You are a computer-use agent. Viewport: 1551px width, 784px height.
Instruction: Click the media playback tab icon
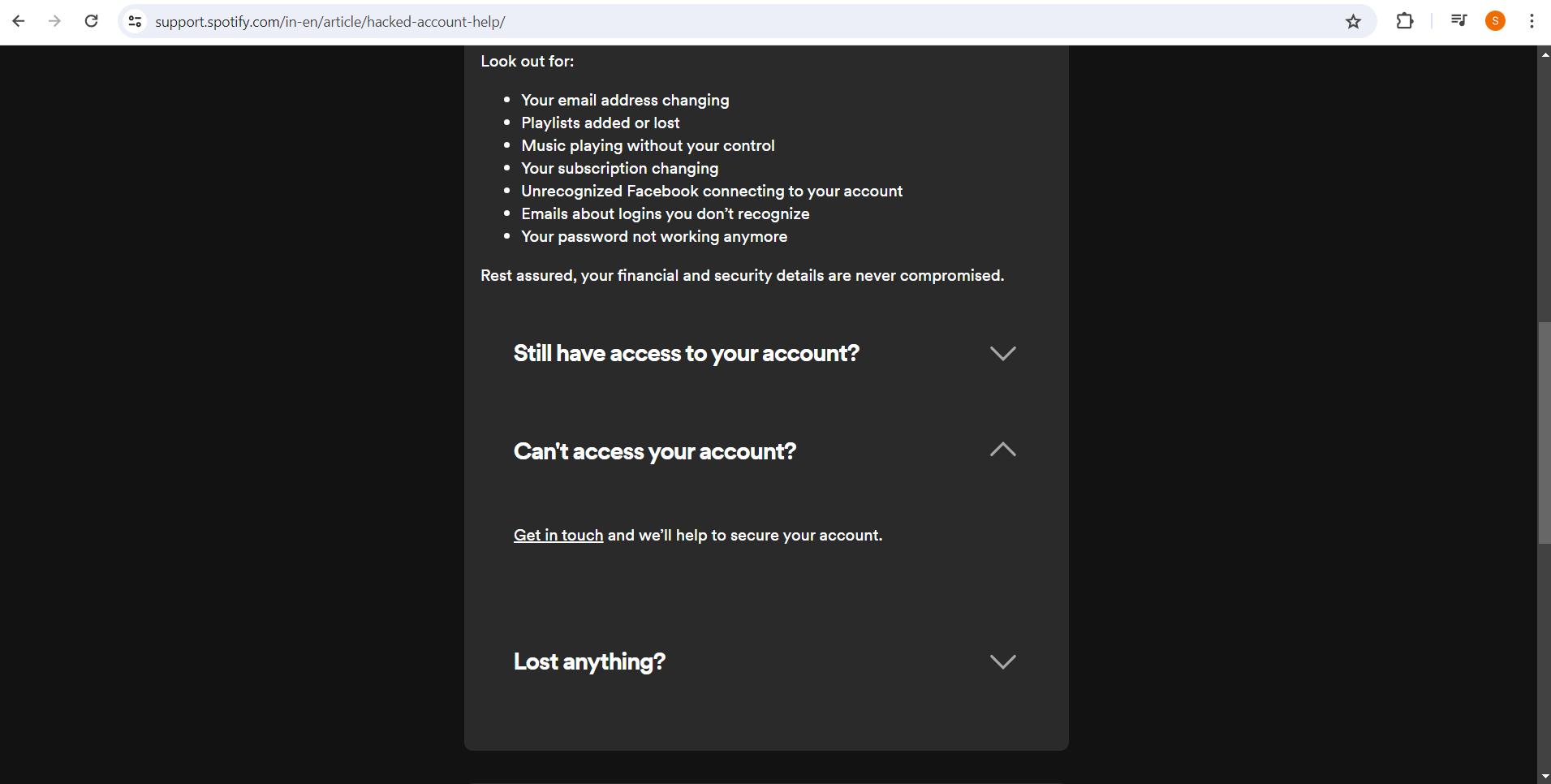pyautogui.click(x=1458, y=20)
